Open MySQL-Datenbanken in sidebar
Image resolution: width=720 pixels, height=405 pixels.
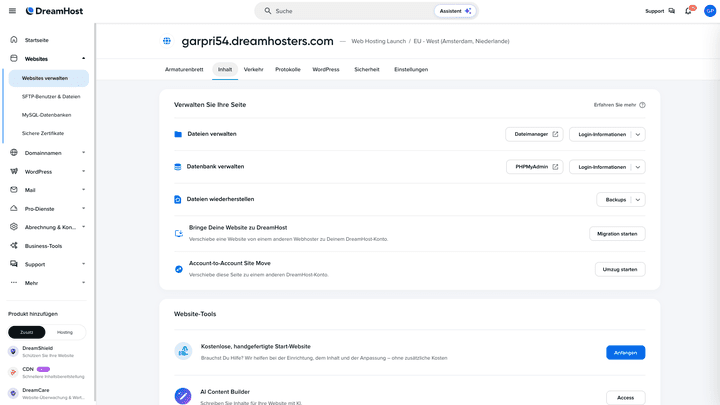point(46,115)
